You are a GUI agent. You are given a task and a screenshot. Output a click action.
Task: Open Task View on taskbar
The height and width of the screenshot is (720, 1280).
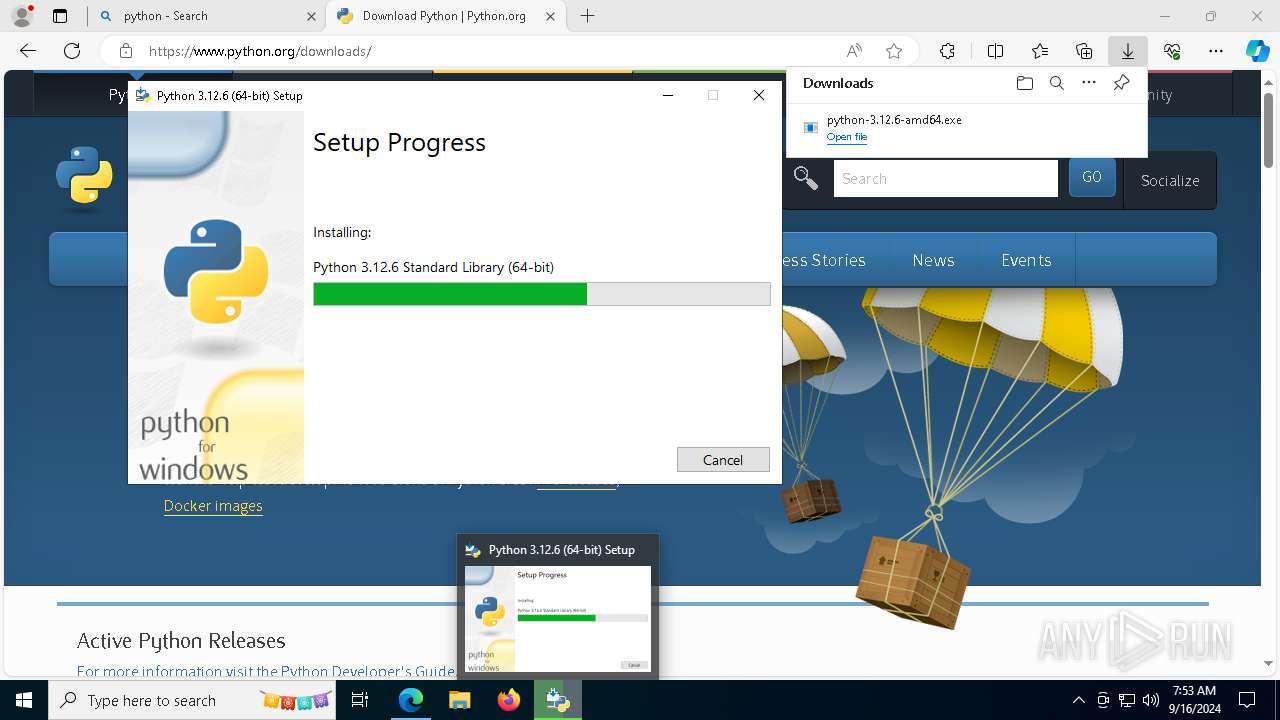[361, 700]
